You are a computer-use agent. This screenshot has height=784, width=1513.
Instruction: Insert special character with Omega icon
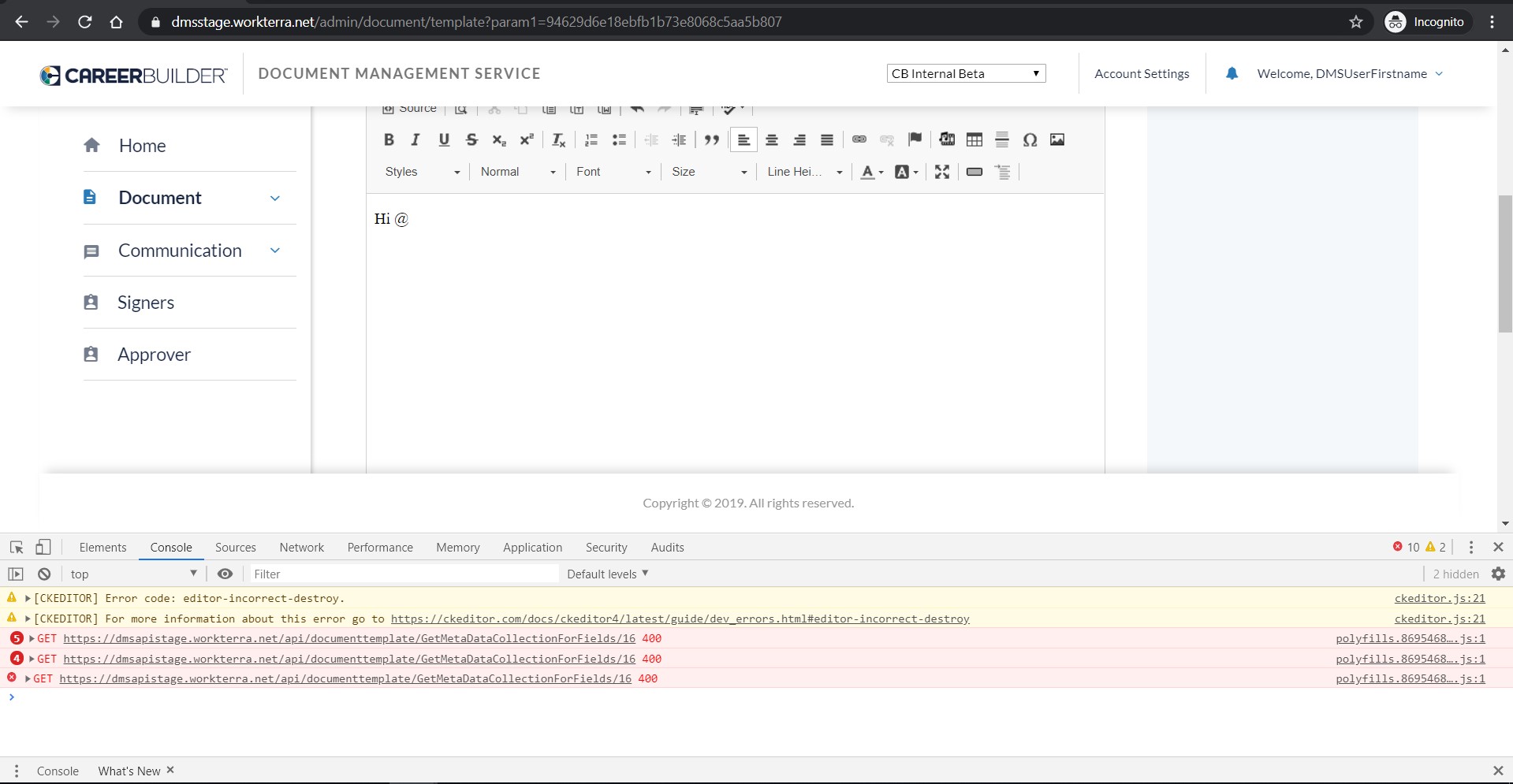[x=1030, y=139]
